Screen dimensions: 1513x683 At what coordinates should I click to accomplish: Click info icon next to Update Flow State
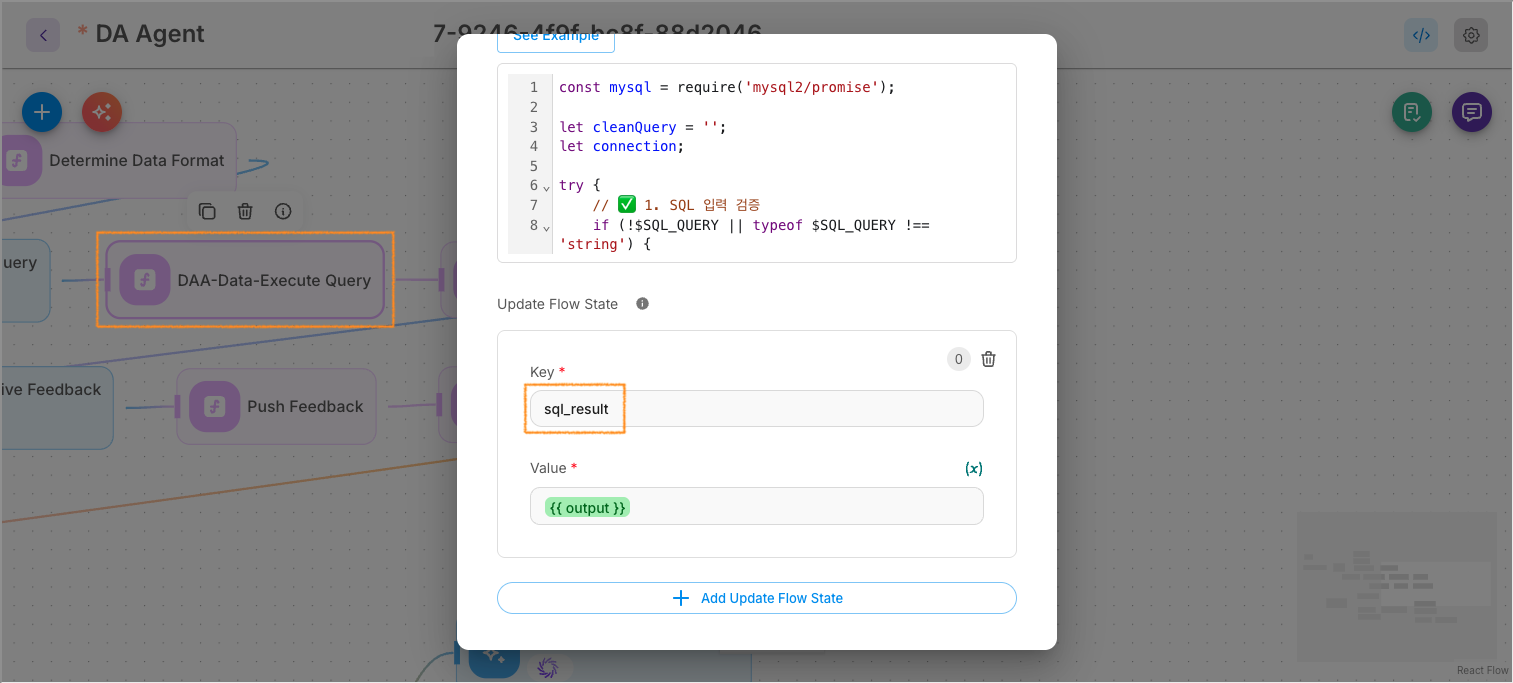pyautogui.click(x=642, y=303)
